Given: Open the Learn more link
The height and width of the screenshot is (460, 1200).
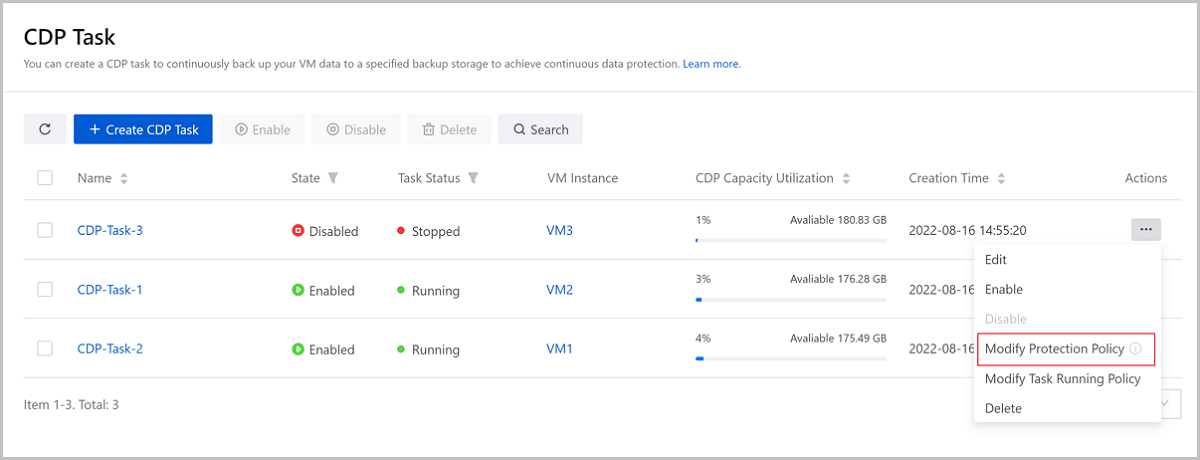Looking at the screenshot, I should point(711,64).
